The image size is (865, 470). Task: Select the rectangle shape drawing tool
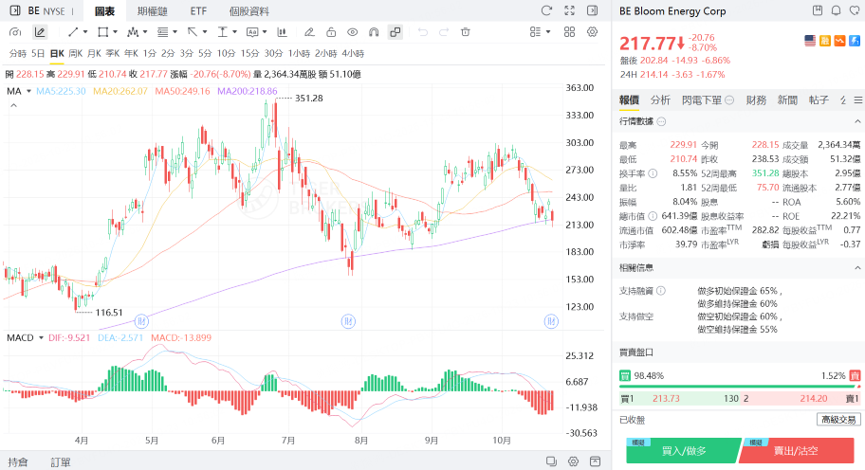tap(103, 32)
